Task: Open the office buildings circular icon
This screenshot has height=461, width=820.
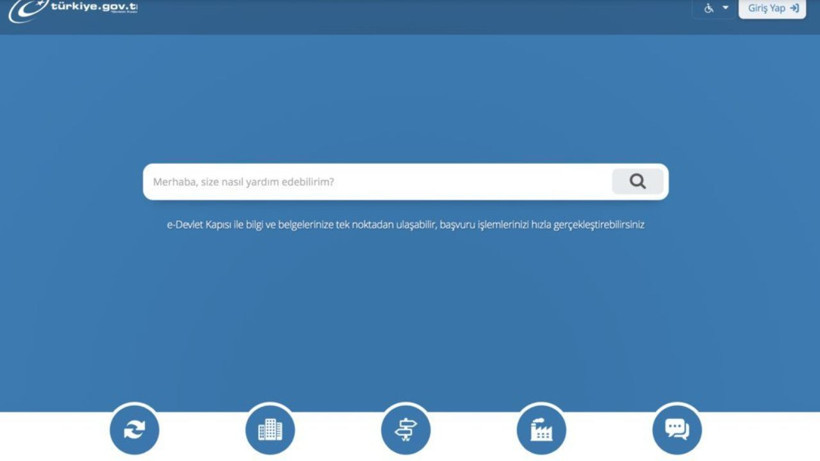Action: pos(270,430)
